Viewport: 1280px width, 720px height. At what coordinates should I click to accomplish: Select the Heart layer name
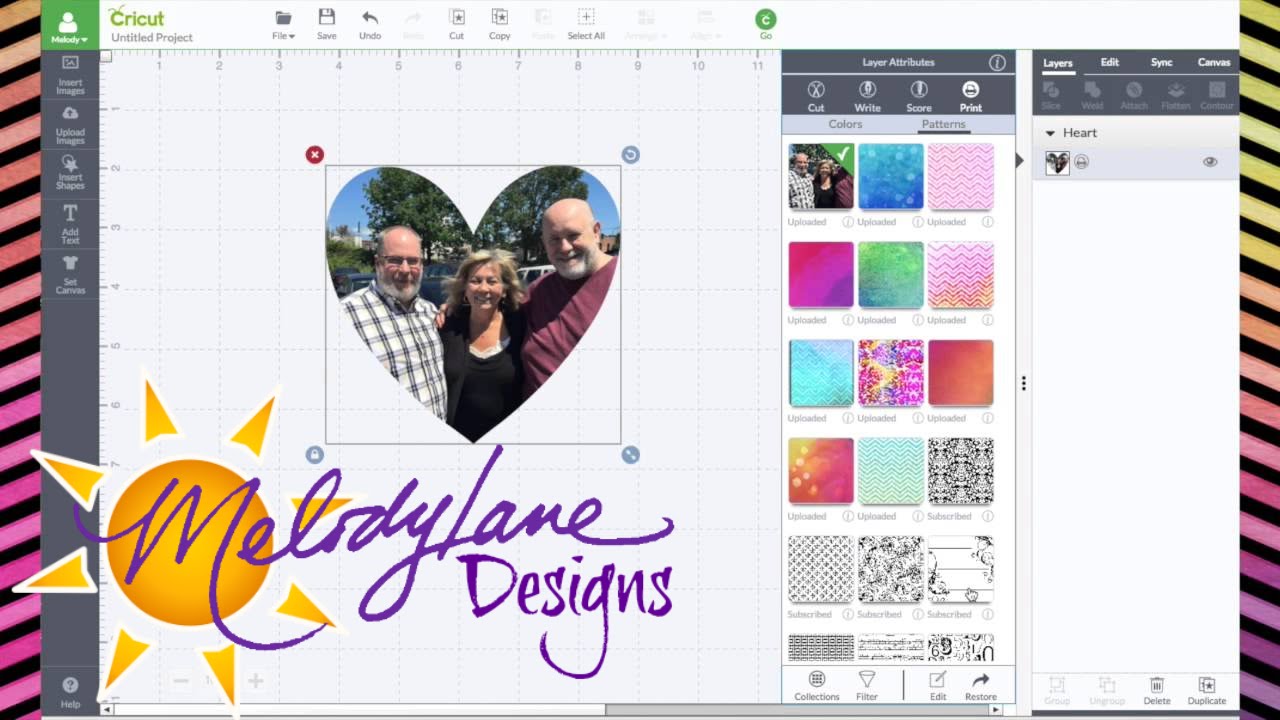coord(1080,133)
